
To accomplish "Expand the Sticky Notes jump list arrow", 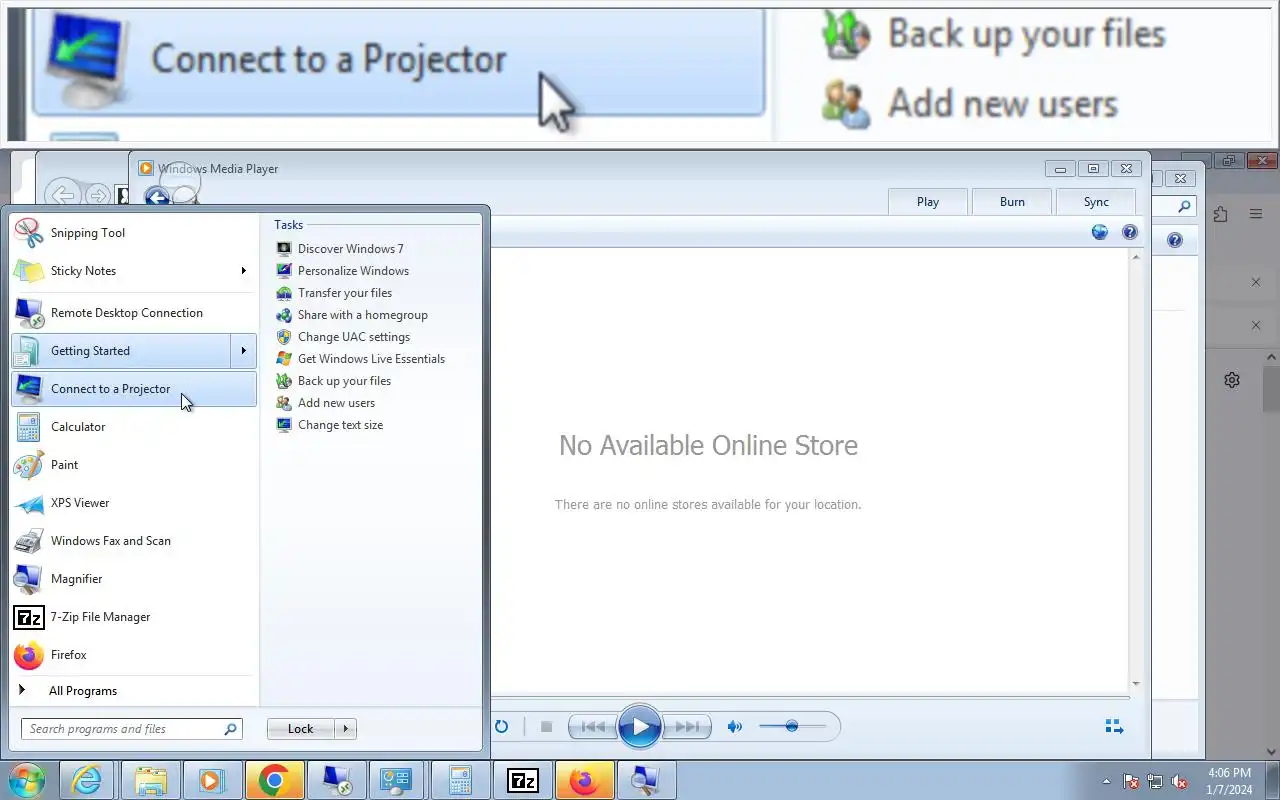I will click(x=243, y=271).
